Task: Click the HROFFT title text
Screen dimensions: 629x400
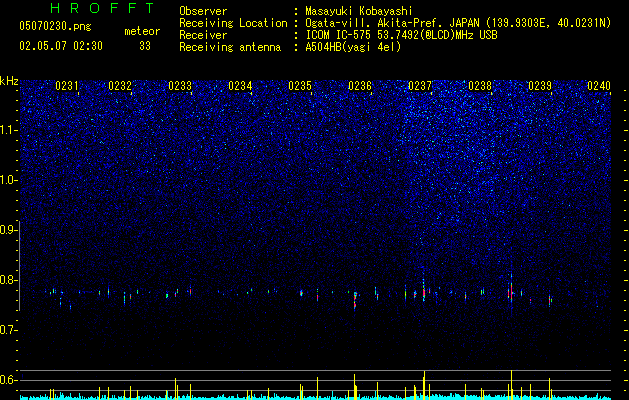Action: pos(103,8)
